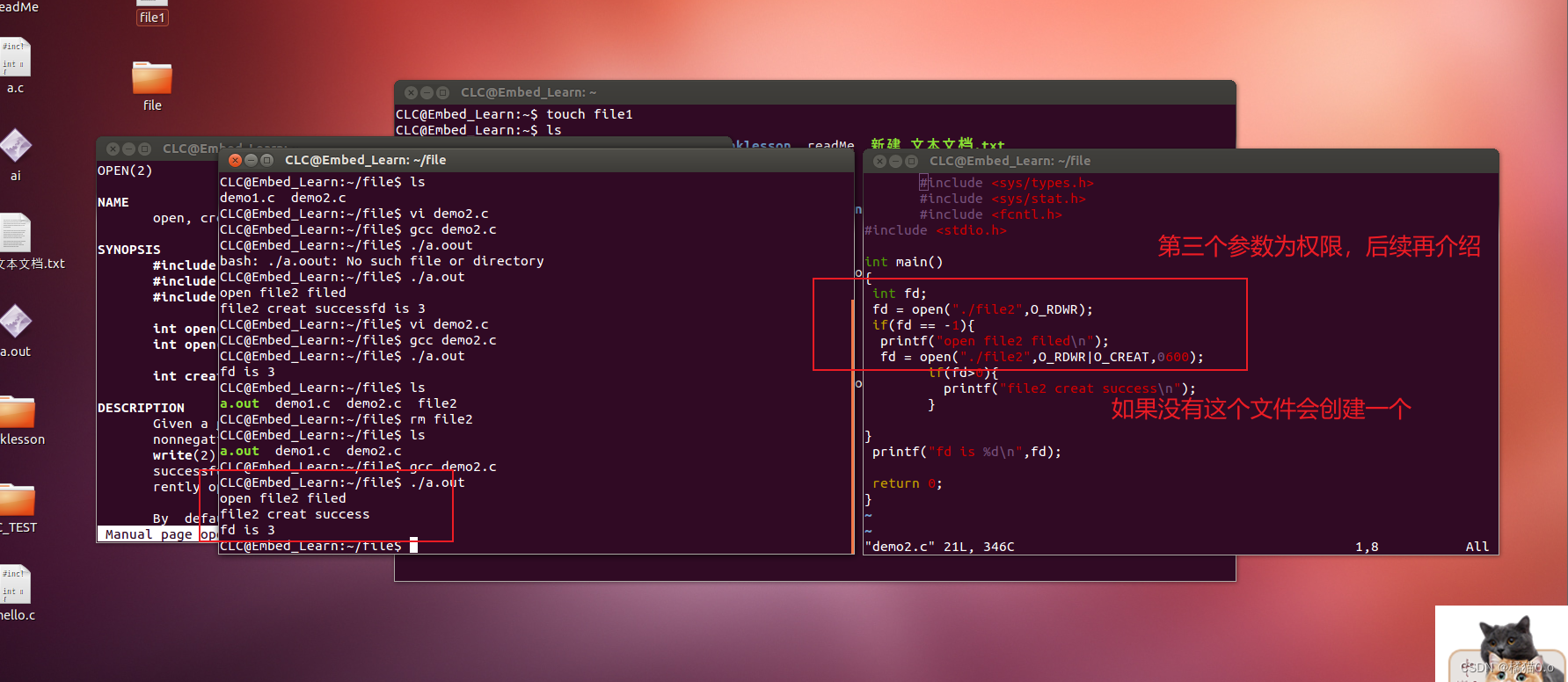The width and height of the screenshot is (1568, 682).
Task: Open the file1 desktop icon
Action: [x=152, y=14]
